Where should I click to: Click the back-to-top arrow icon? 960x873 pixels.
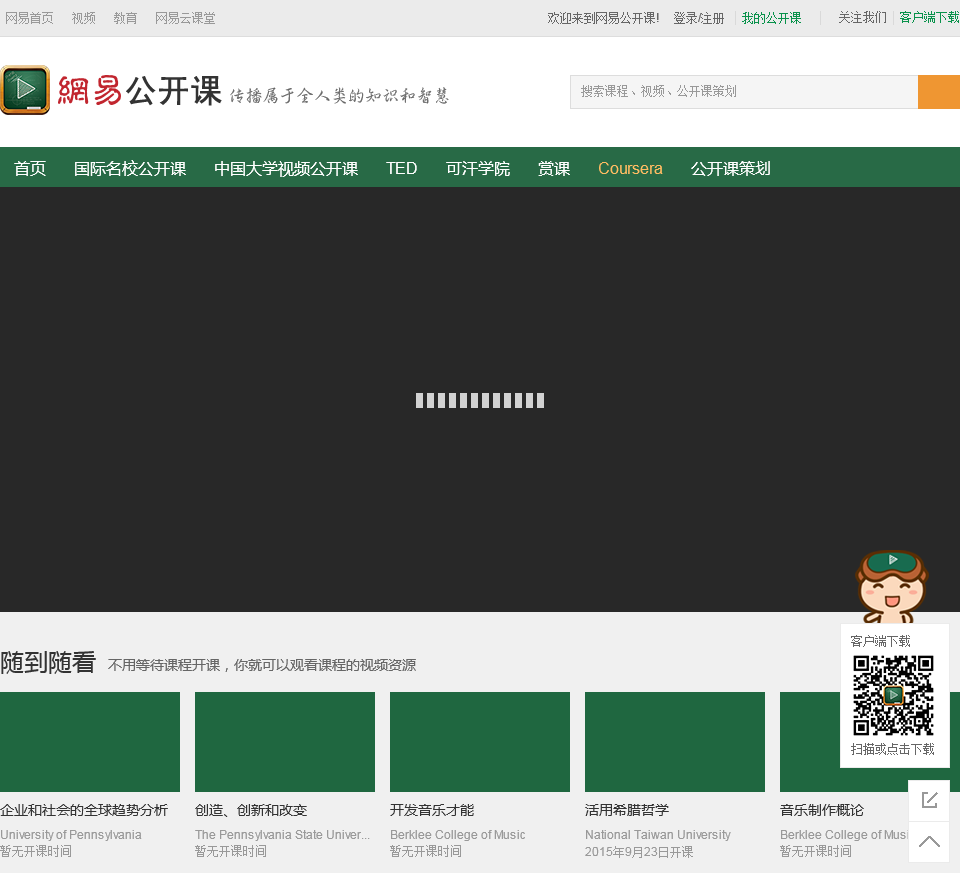tap(929, 842)
